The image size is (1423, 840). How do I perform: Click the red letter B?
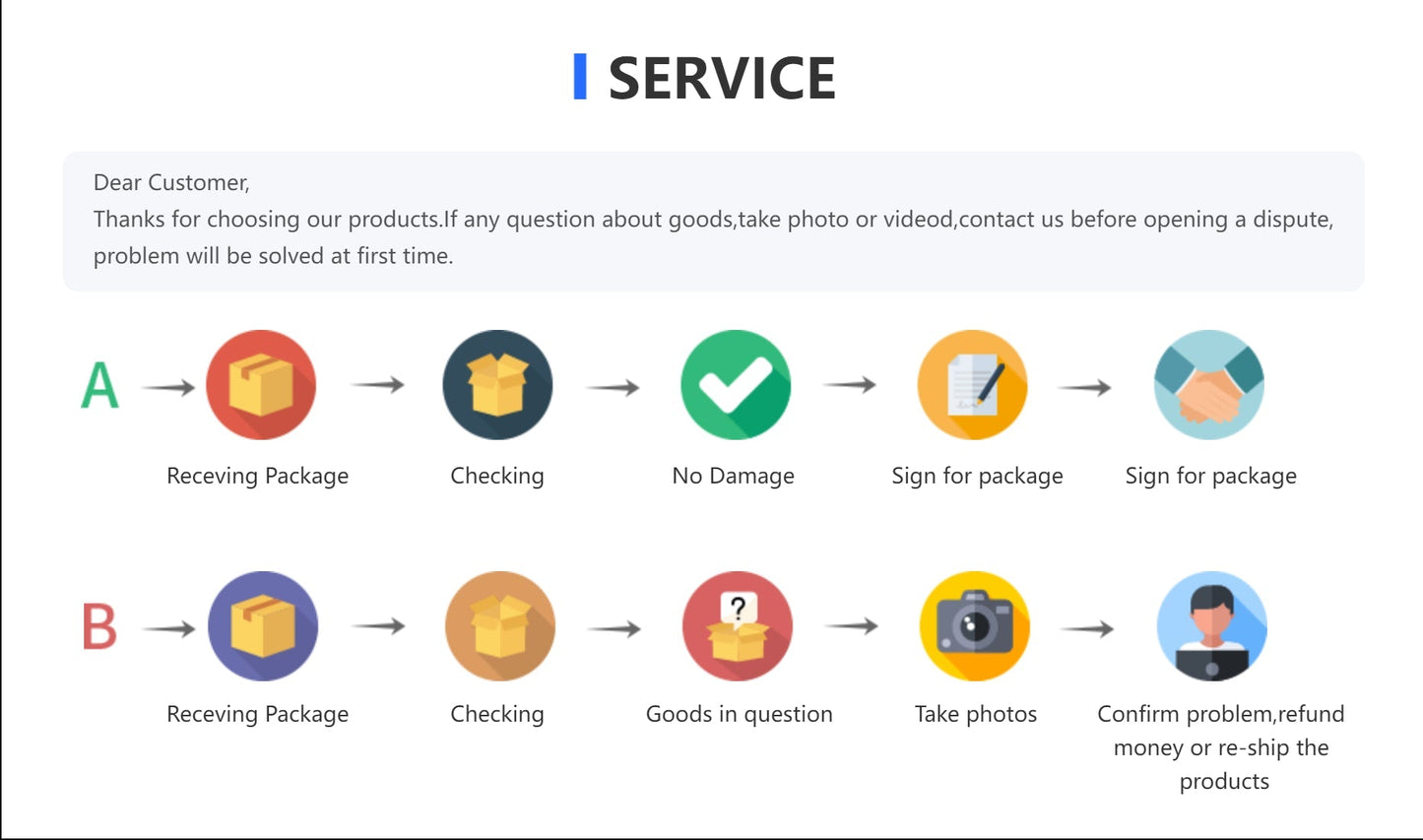click(99, 626)
